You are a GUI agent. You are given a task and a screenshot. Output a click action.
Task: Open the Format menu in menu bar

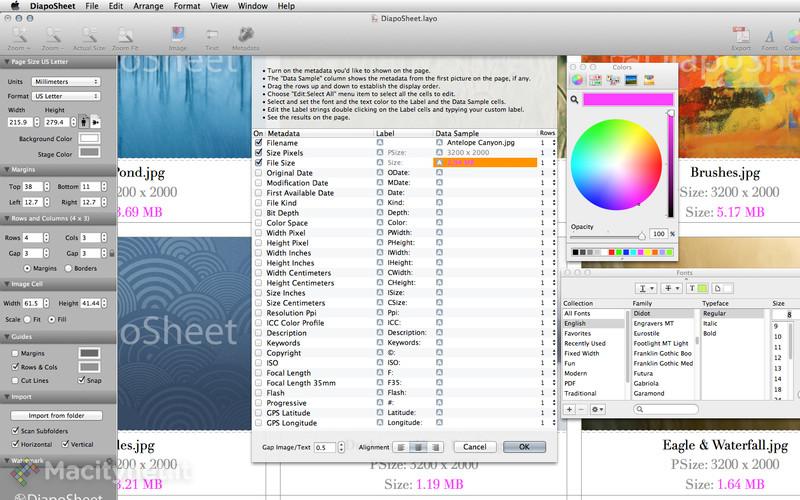[186, 6]
